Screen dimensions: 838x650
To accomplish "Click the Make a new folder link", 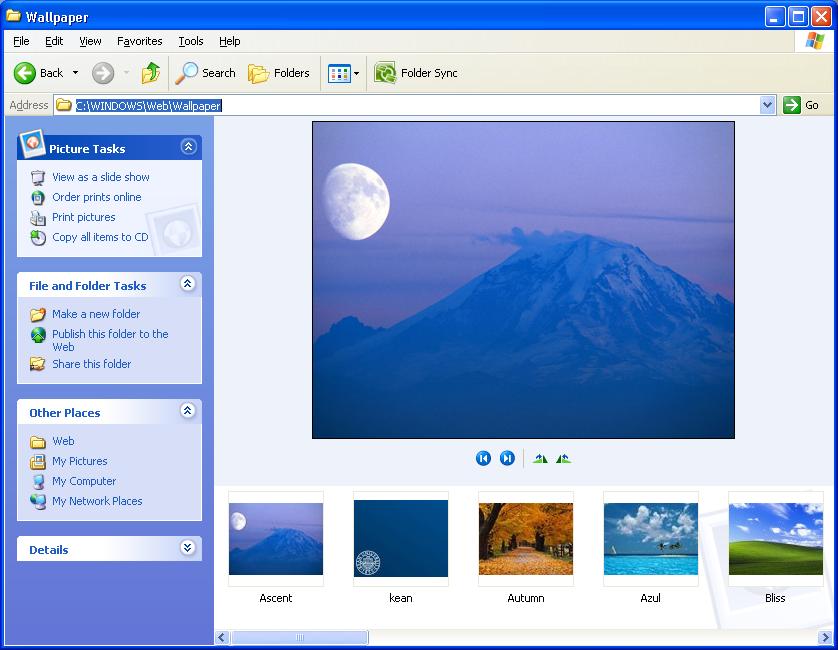I will click(x=95, y=314).
